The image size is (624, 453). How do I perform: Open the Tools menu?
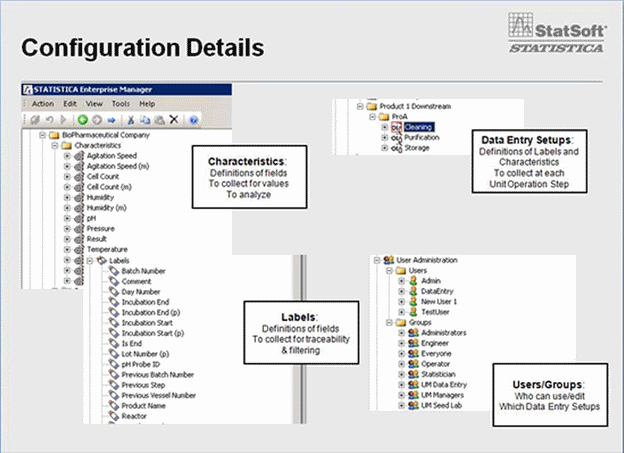point(121,104)
